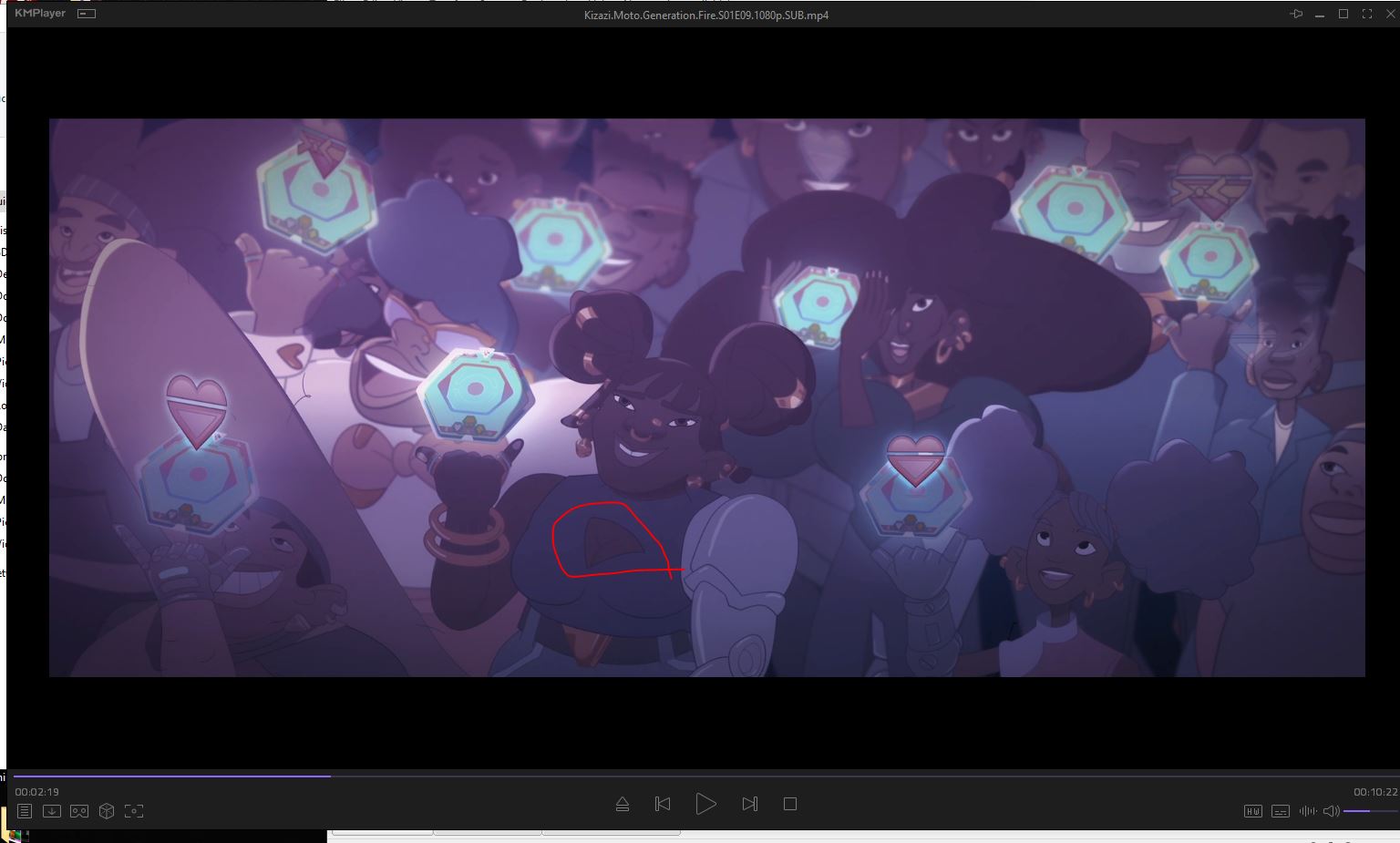Click the eject/open file button
1400x843 pixels.
tap(623, 804)
